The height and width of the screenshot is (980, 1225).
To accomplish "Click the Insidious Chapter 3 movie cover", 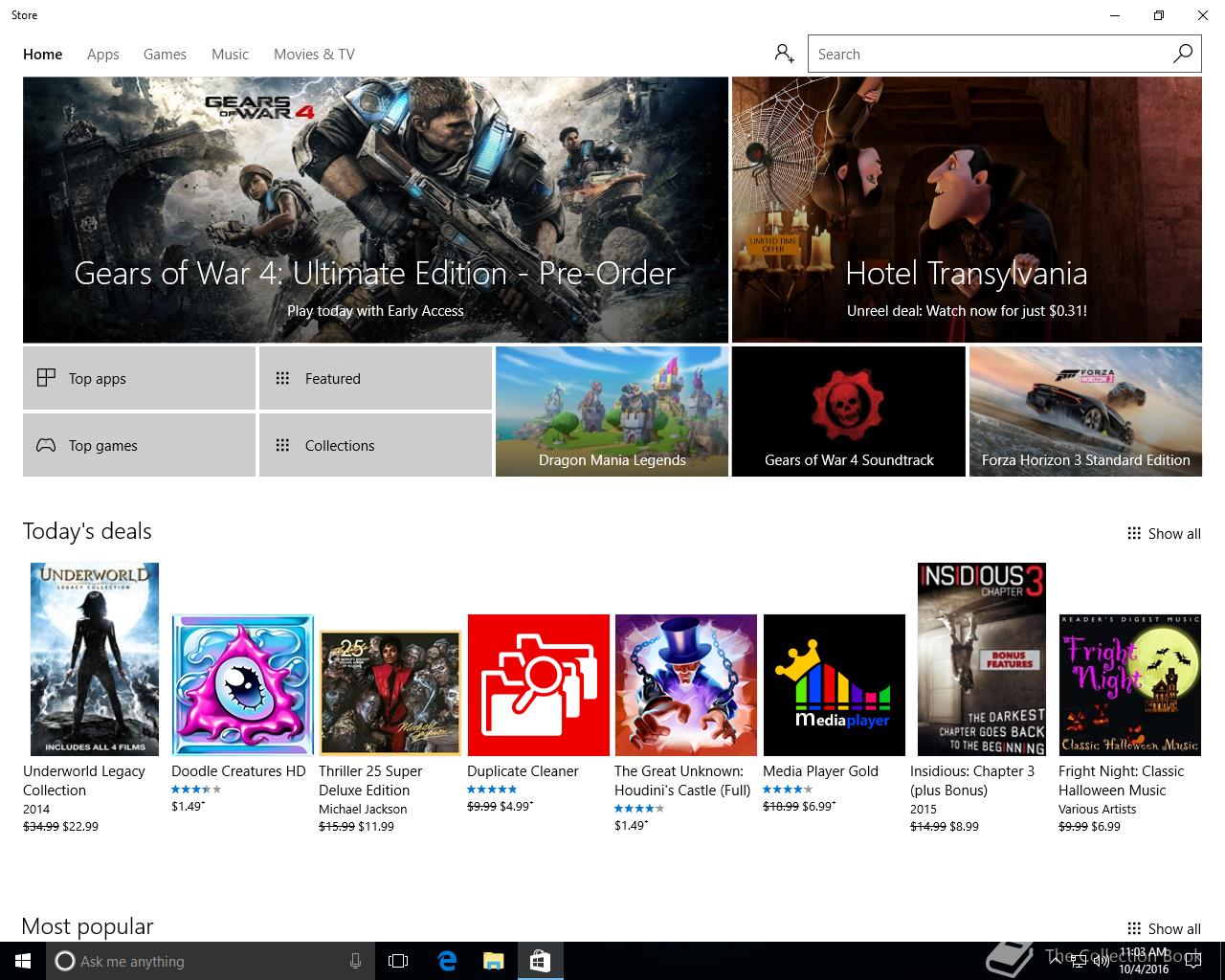I will [x=982, y=659].
